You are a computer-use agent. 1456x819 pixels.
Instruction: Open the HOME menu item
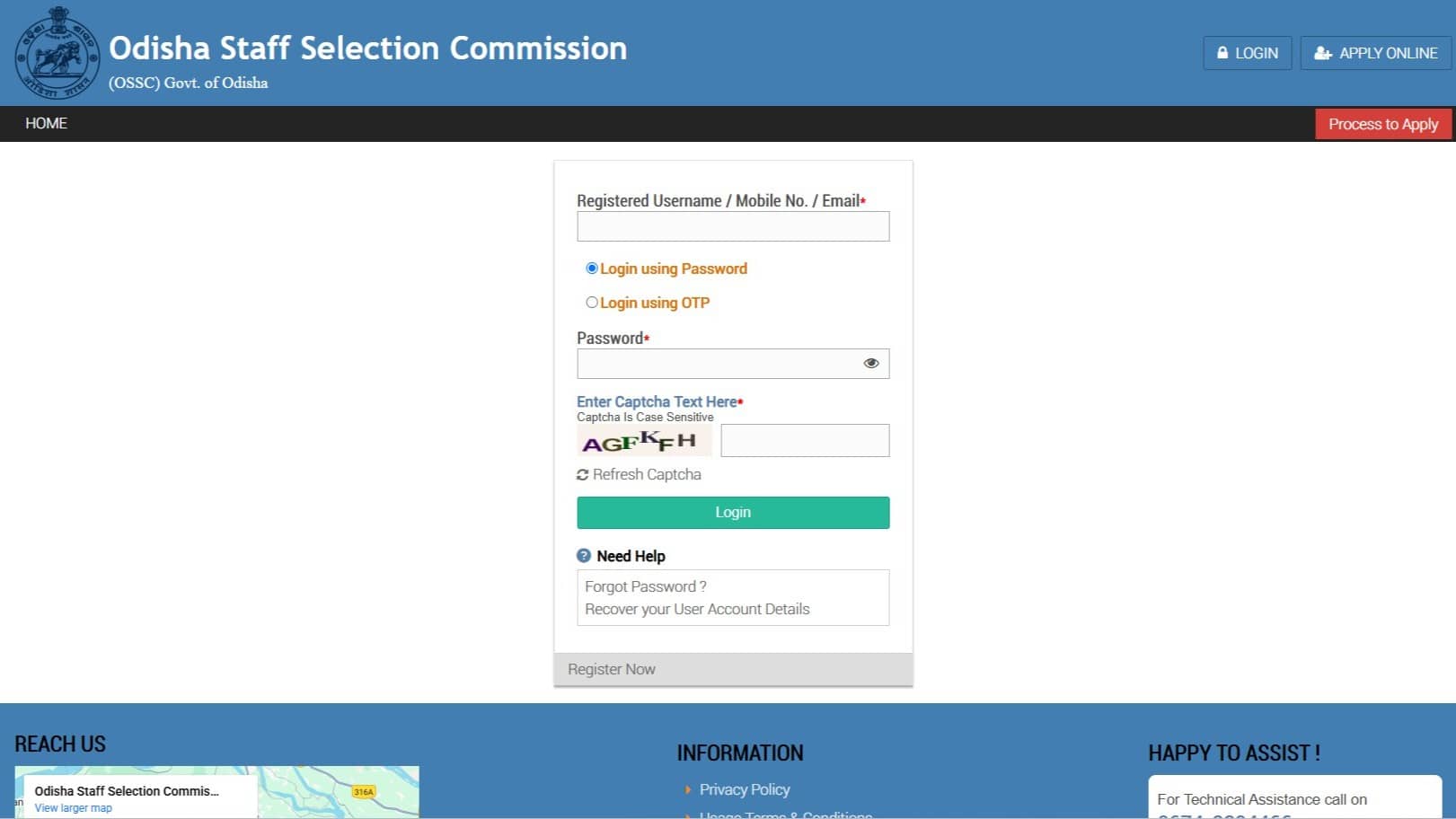pyautogui.click(x=46, y=123)
